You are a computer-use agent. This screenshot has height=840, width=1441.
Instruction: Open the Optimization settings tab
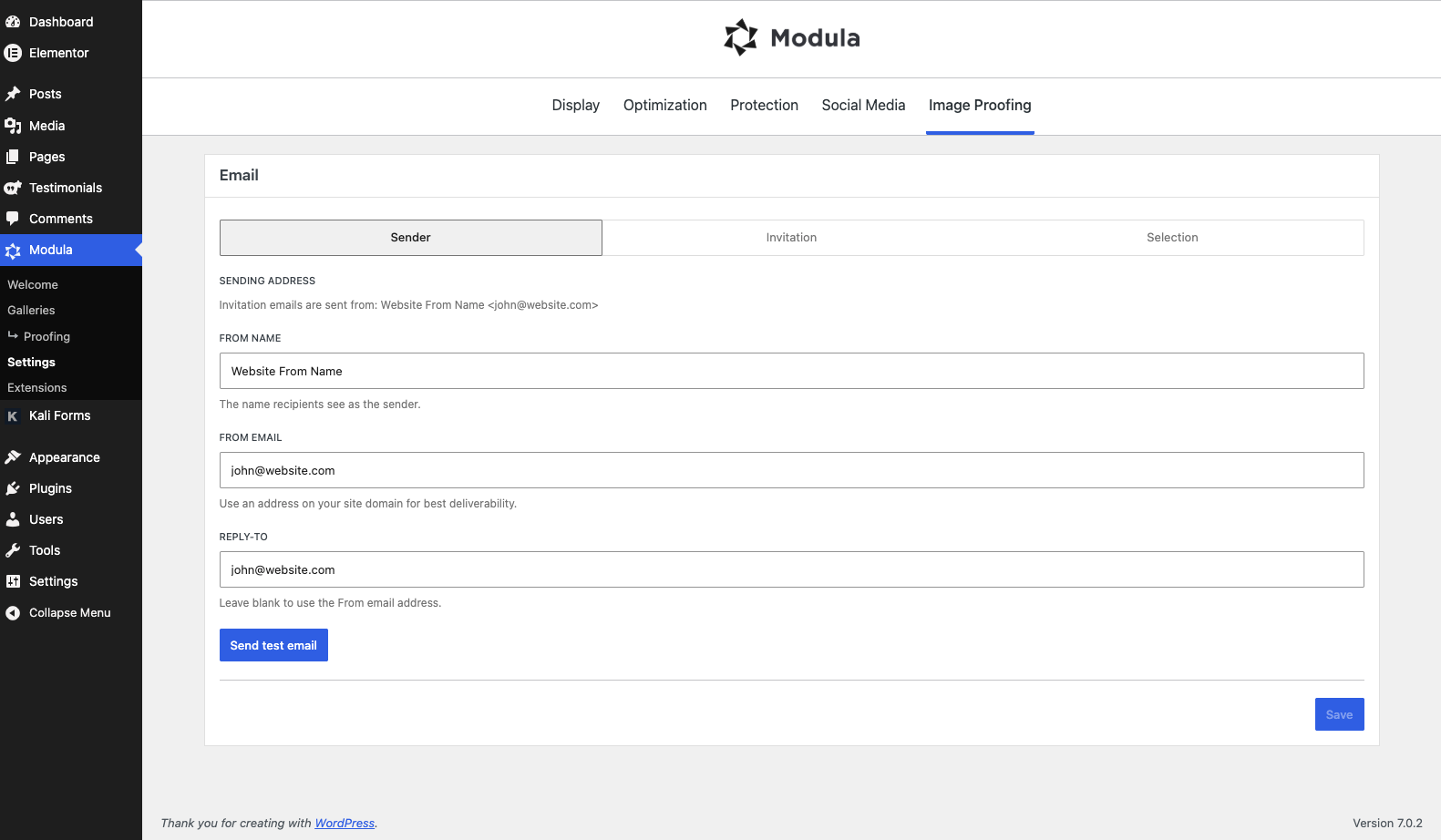pyautogui.click(x=665, y=106)
